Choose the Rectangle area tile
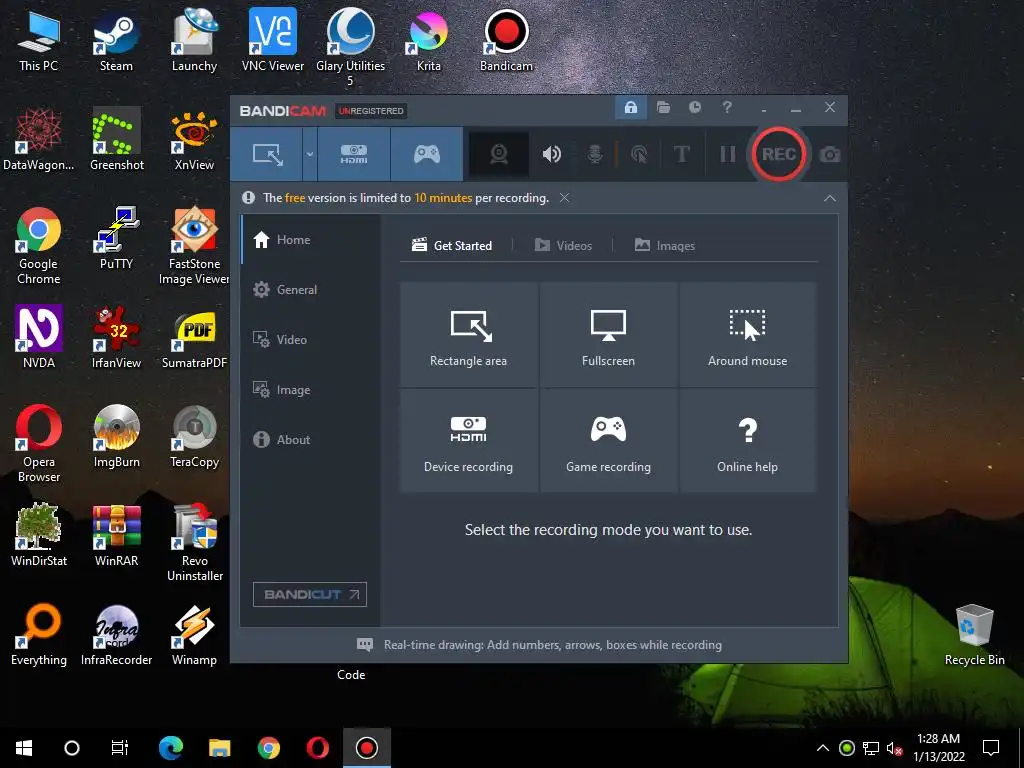The width and height of the screenshot is (1024, 768). tap(468, 335)
